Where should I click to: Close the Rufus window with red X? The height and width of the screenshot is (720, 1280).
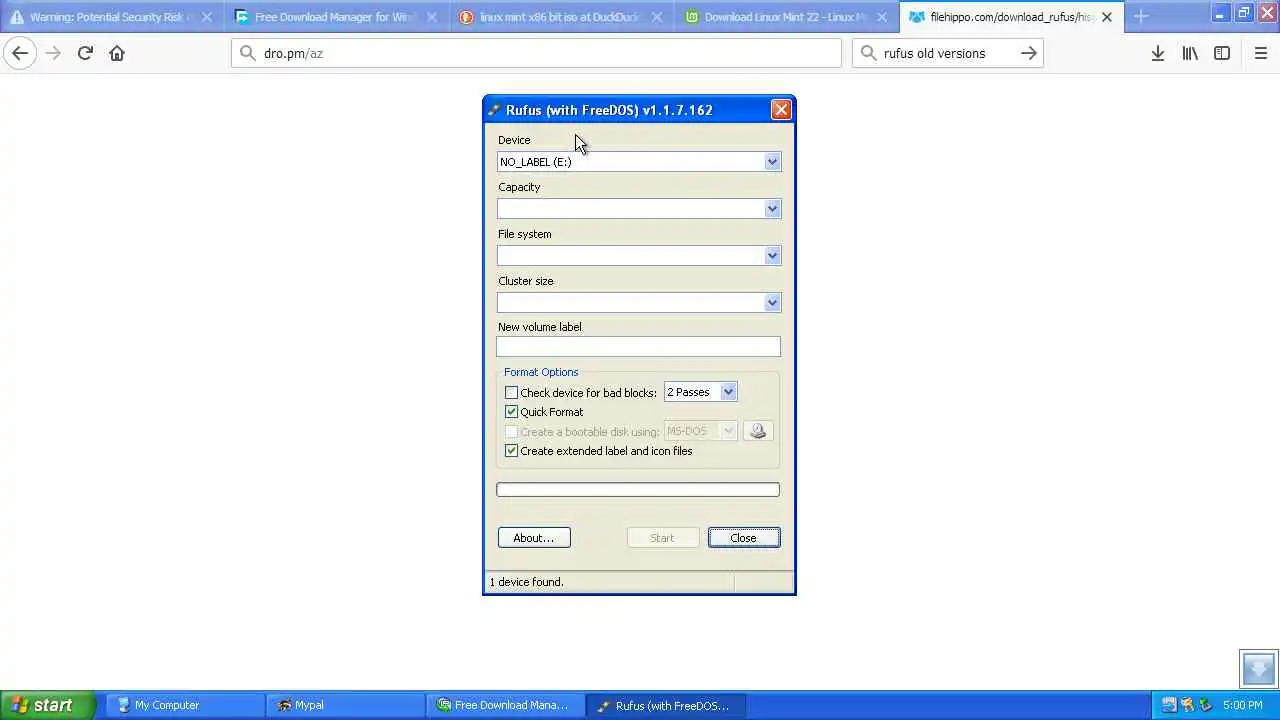[781, 110]
